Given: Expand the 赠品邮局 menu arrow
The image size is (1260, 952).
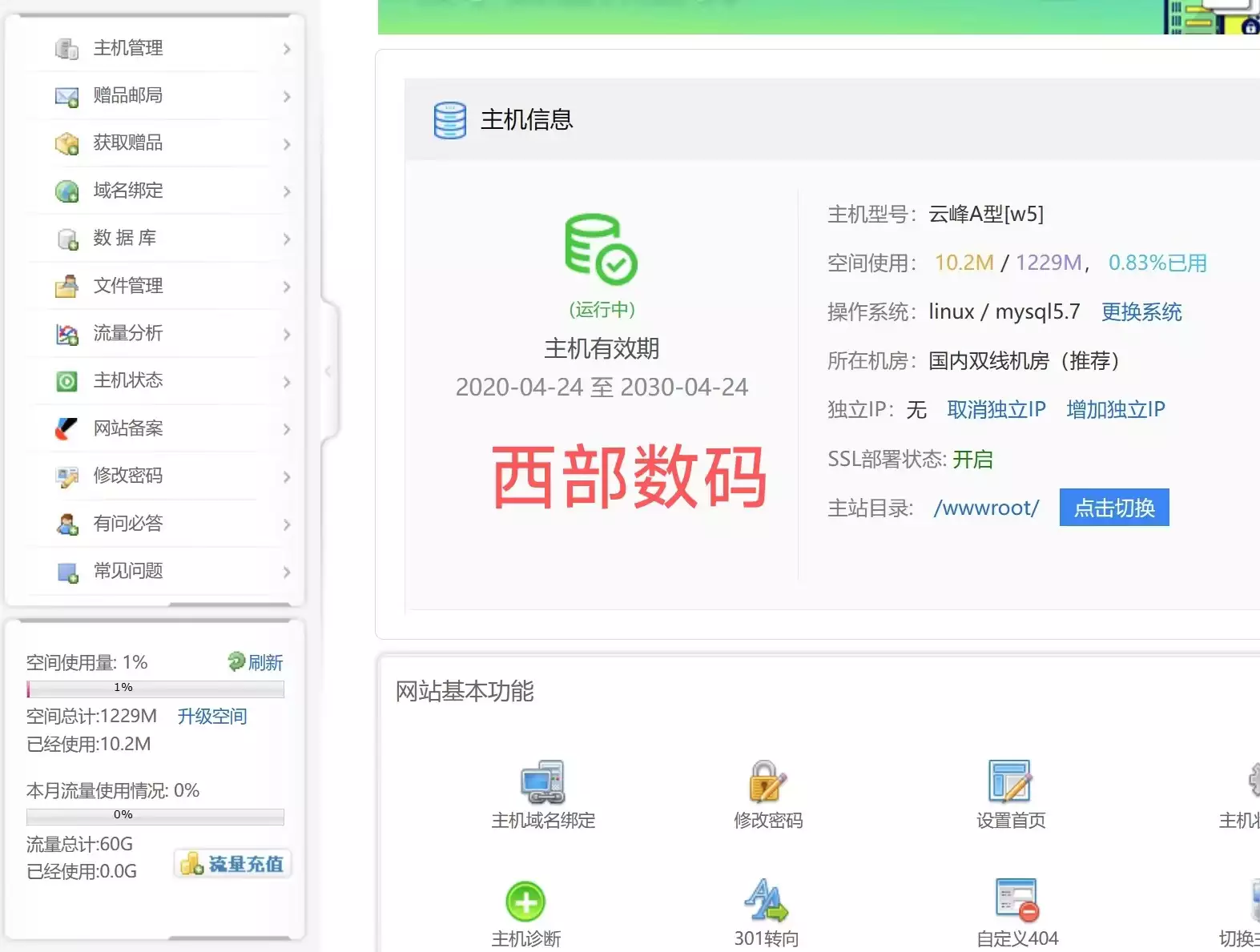Looking at the screenshot, I should click(287, 97).
